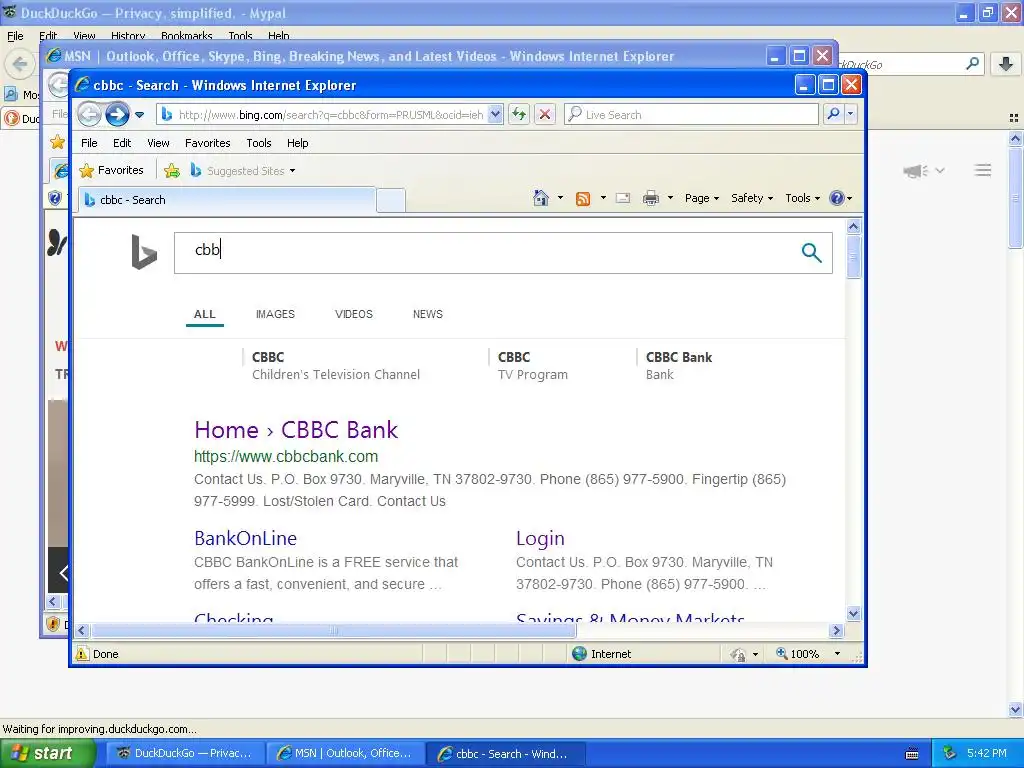This screenshot has width=1024, height=768.
Task: Add page to Favorites bar icon
Action: [x=172, y=171]
